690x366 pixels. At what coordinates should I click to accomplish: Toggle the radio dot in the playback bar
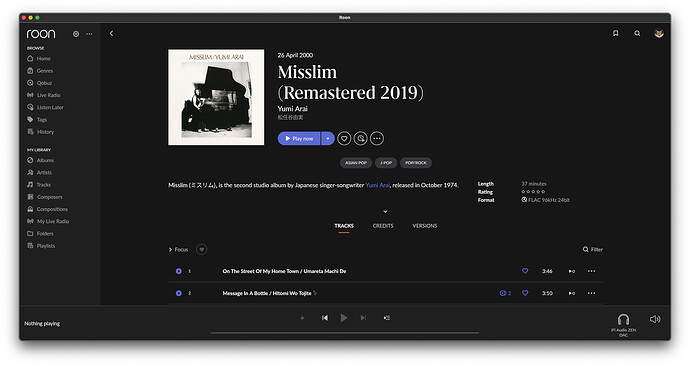pos(302,318)
